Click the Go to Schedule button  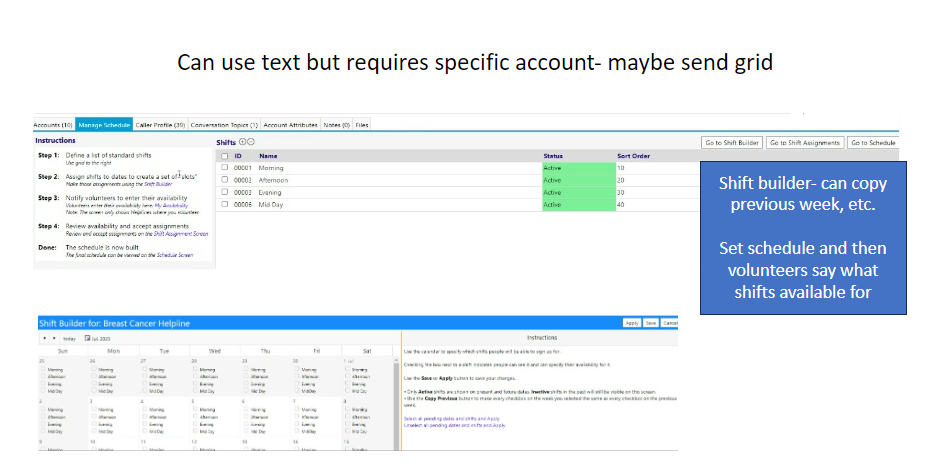coord(873,143)
